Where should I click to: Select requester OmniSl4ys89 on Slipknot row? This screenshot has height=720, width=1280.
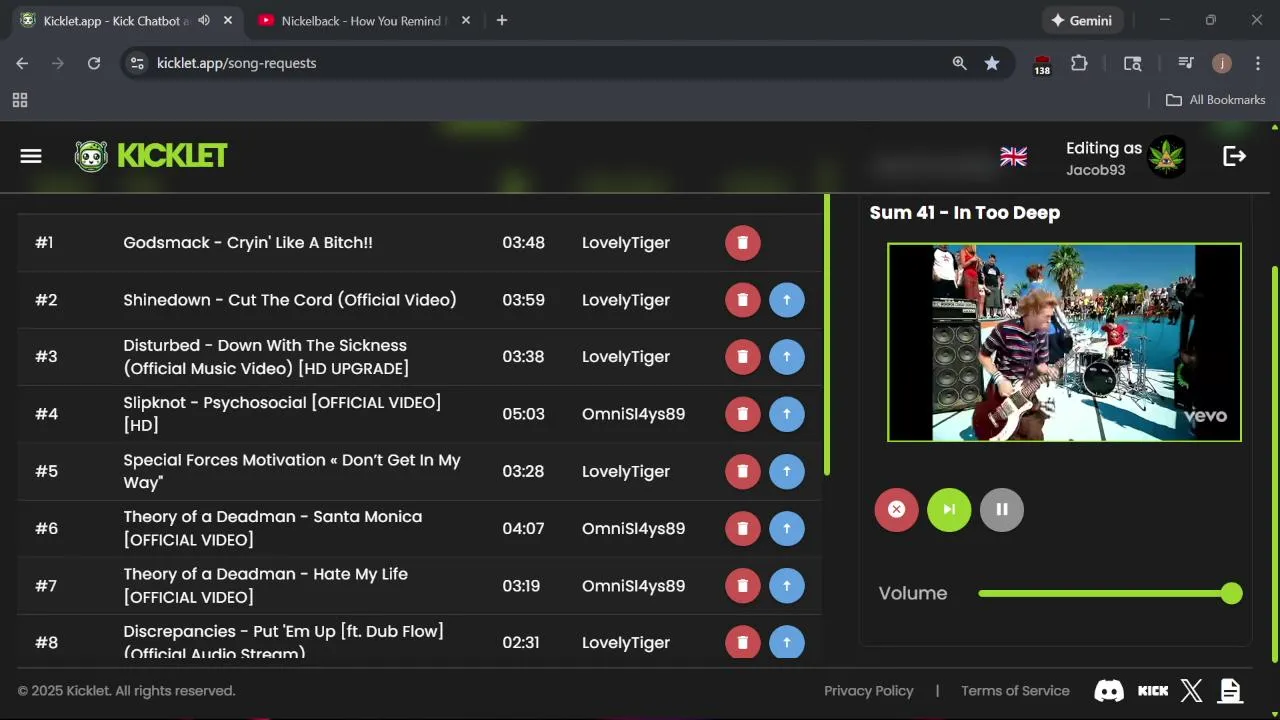[x=633, y=414]
